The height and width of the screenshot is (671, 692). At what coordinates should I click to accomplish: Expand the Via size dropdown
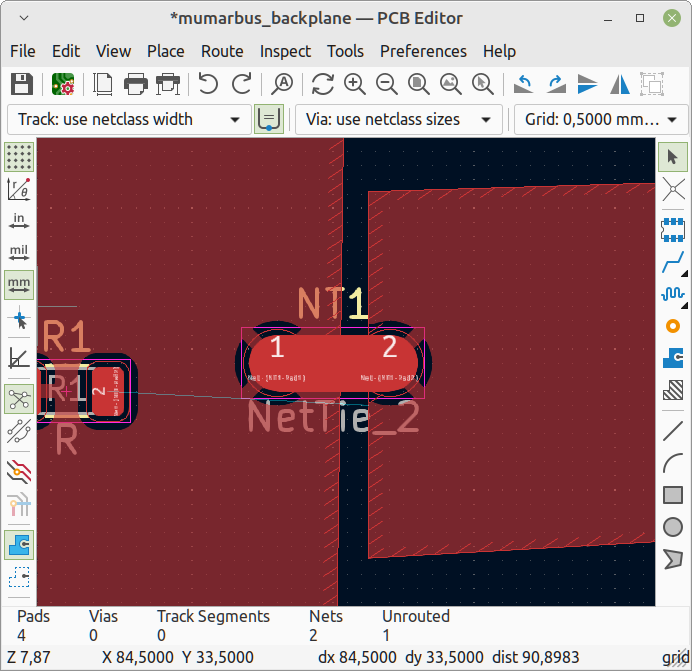(x=398, y=120)
